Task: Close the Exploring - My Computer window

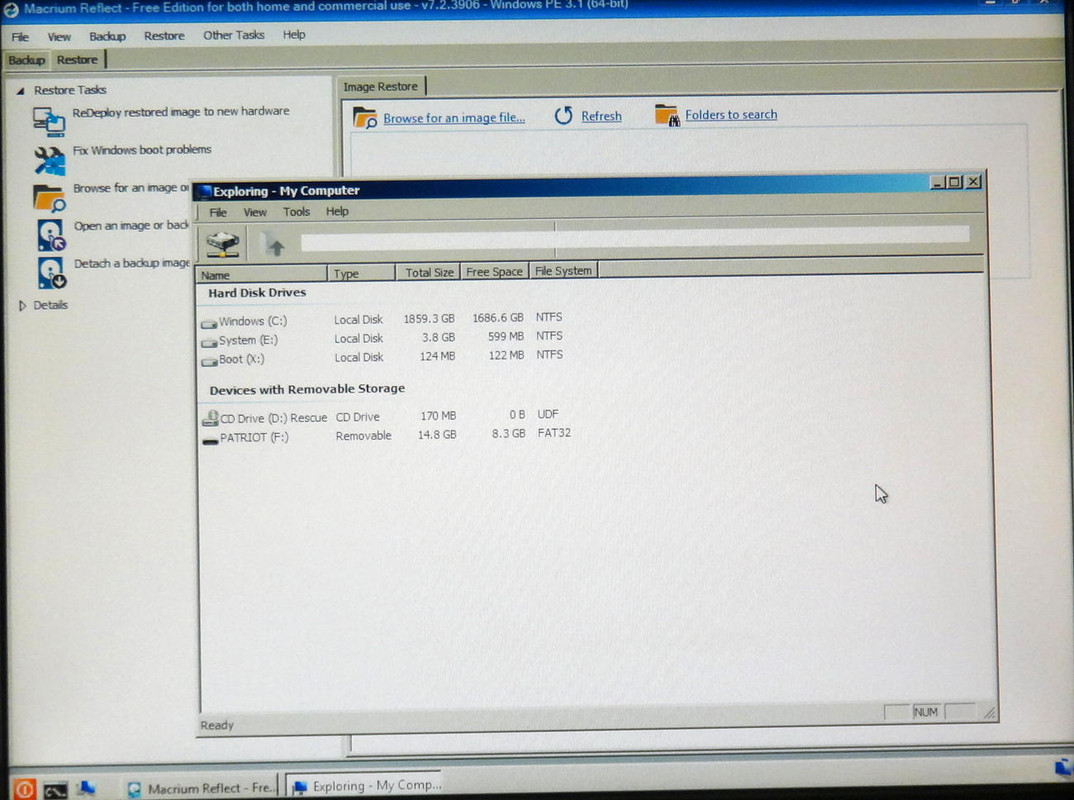Action: pos(973,182)
